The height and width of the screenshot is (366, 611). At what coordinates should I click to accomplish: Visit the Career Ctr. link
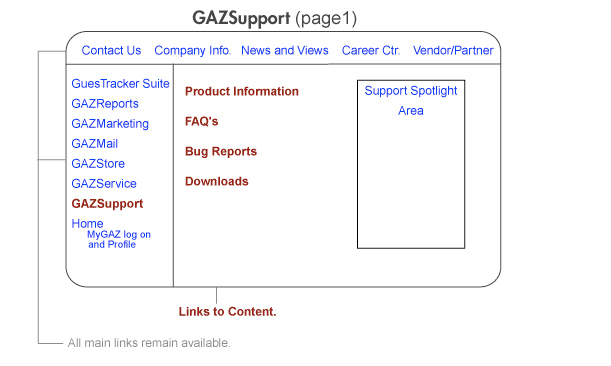(x=371, y=50)
